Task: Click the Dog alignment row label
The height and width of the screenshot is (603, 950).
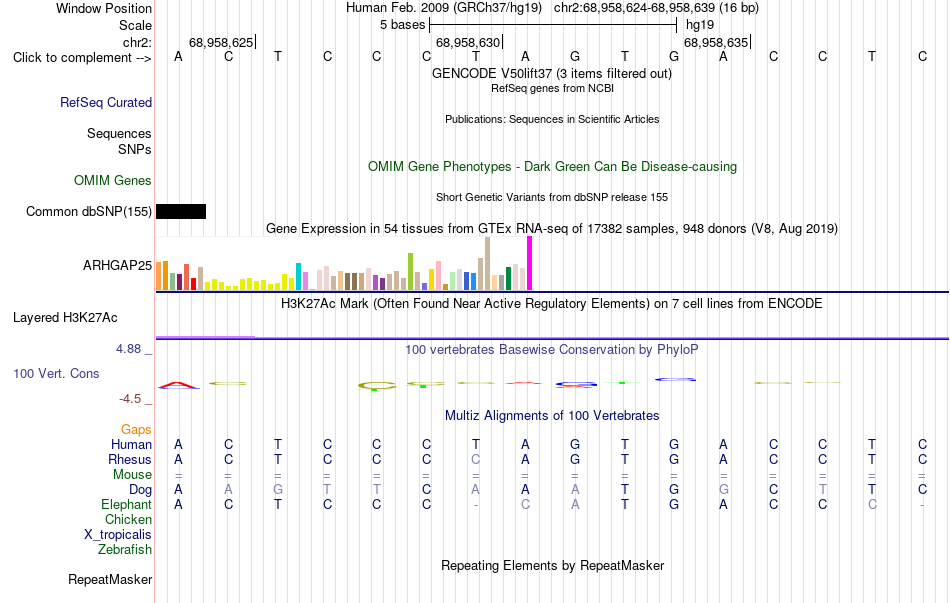Action: (140, 490)
